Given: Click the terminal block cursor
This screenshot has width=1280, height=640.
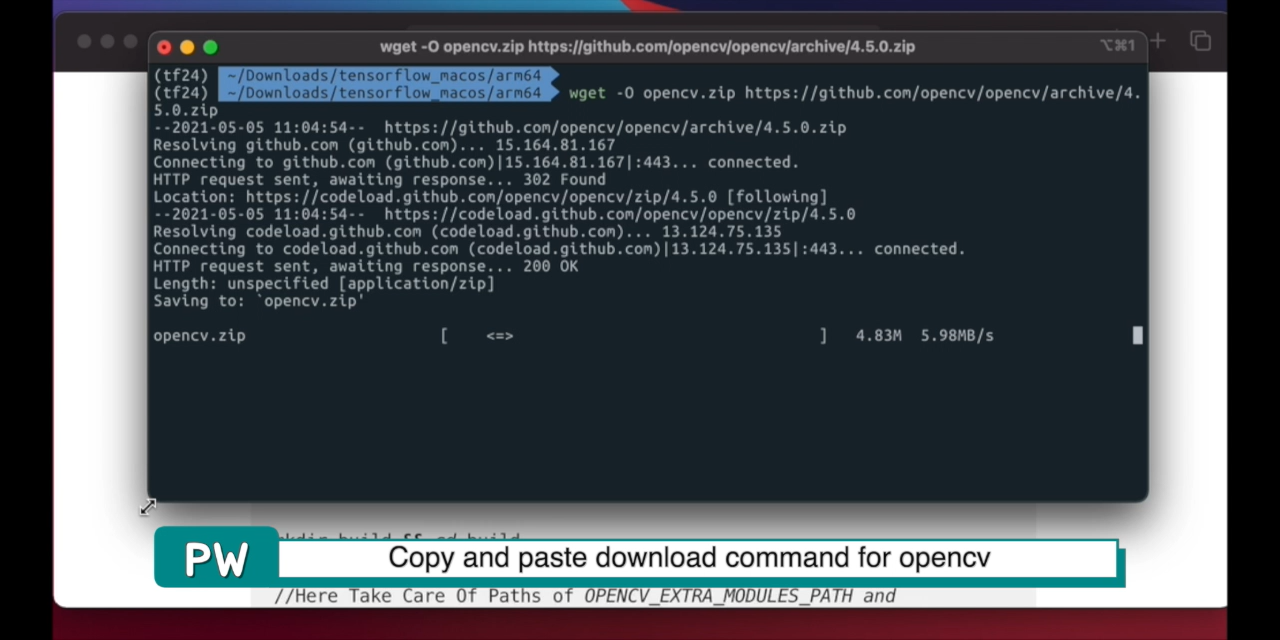Looking at the screenshot, I should click(x=1137, y=335).
